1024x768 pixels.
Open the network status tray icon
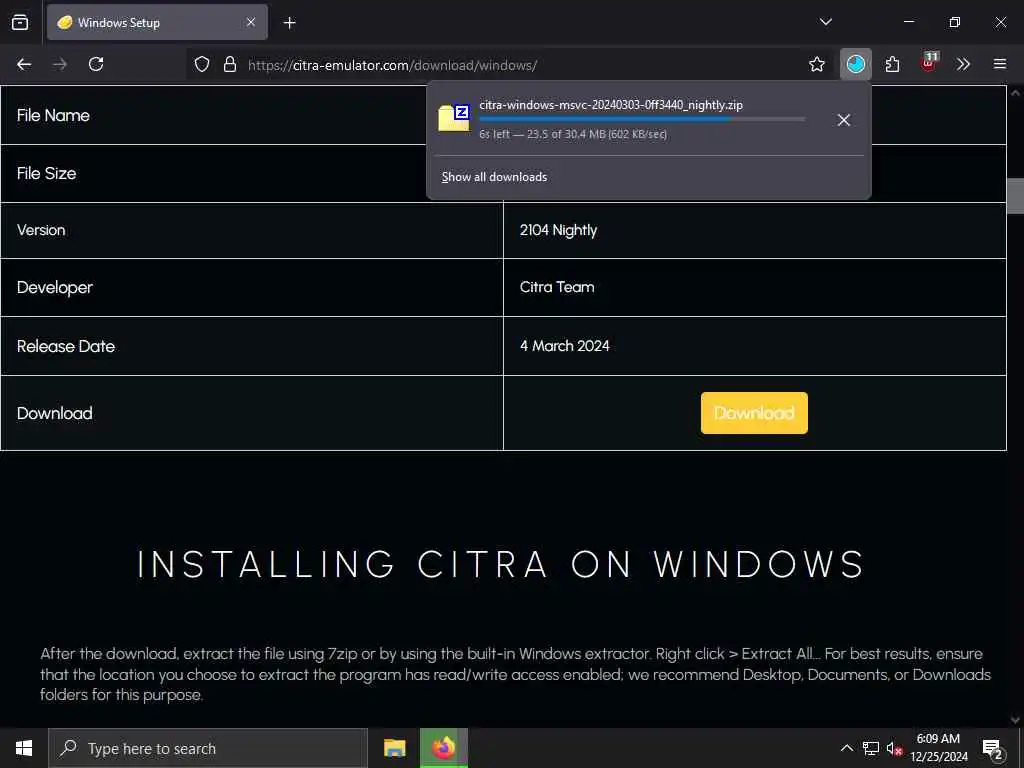pyautogui.click(x=871, y=748)
